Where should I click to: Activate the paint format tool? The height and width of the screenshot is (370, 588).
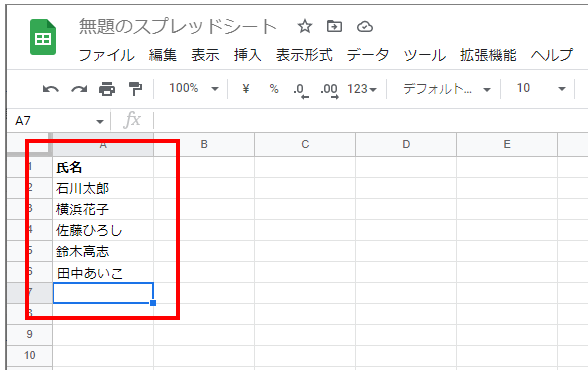(135, 89)
